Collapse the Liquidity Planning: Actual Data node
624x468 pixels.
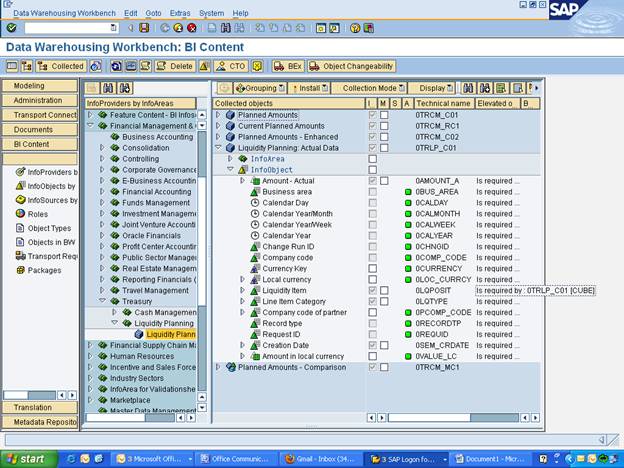[x=218, y=148]
